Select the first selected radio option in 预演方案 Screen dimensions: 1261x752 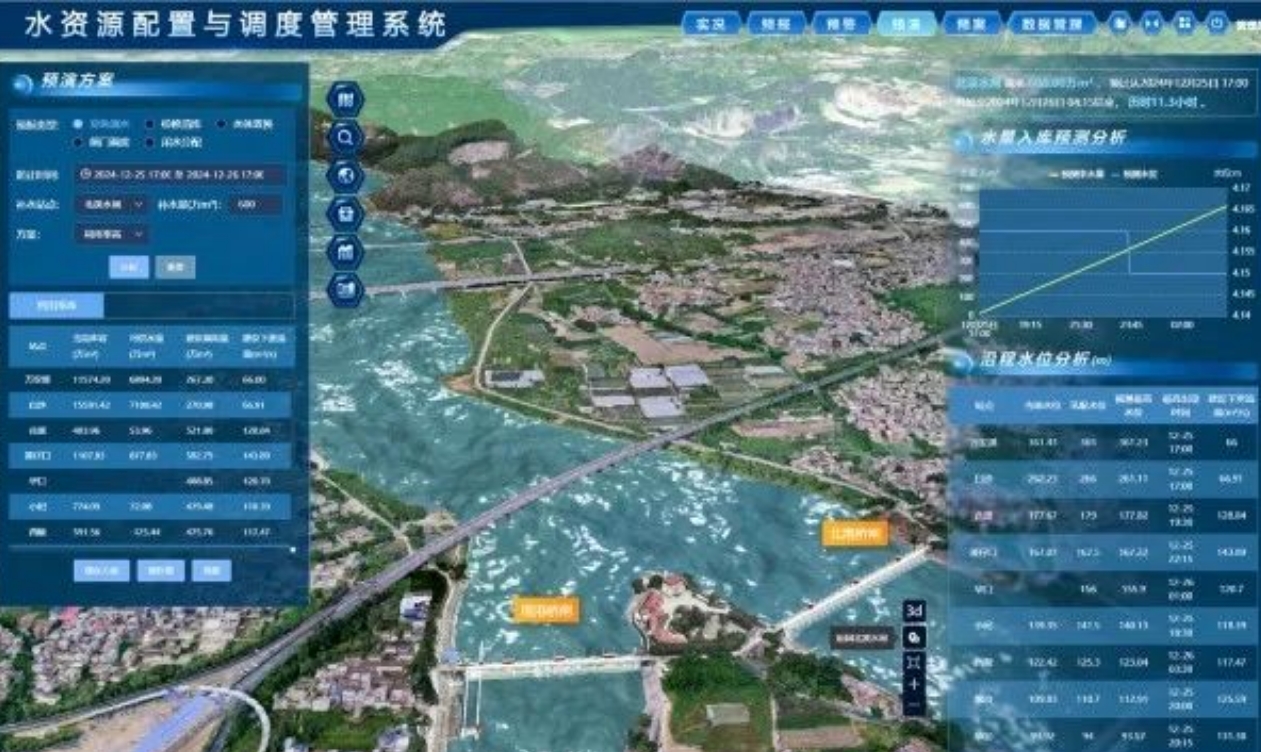(78, 125)
